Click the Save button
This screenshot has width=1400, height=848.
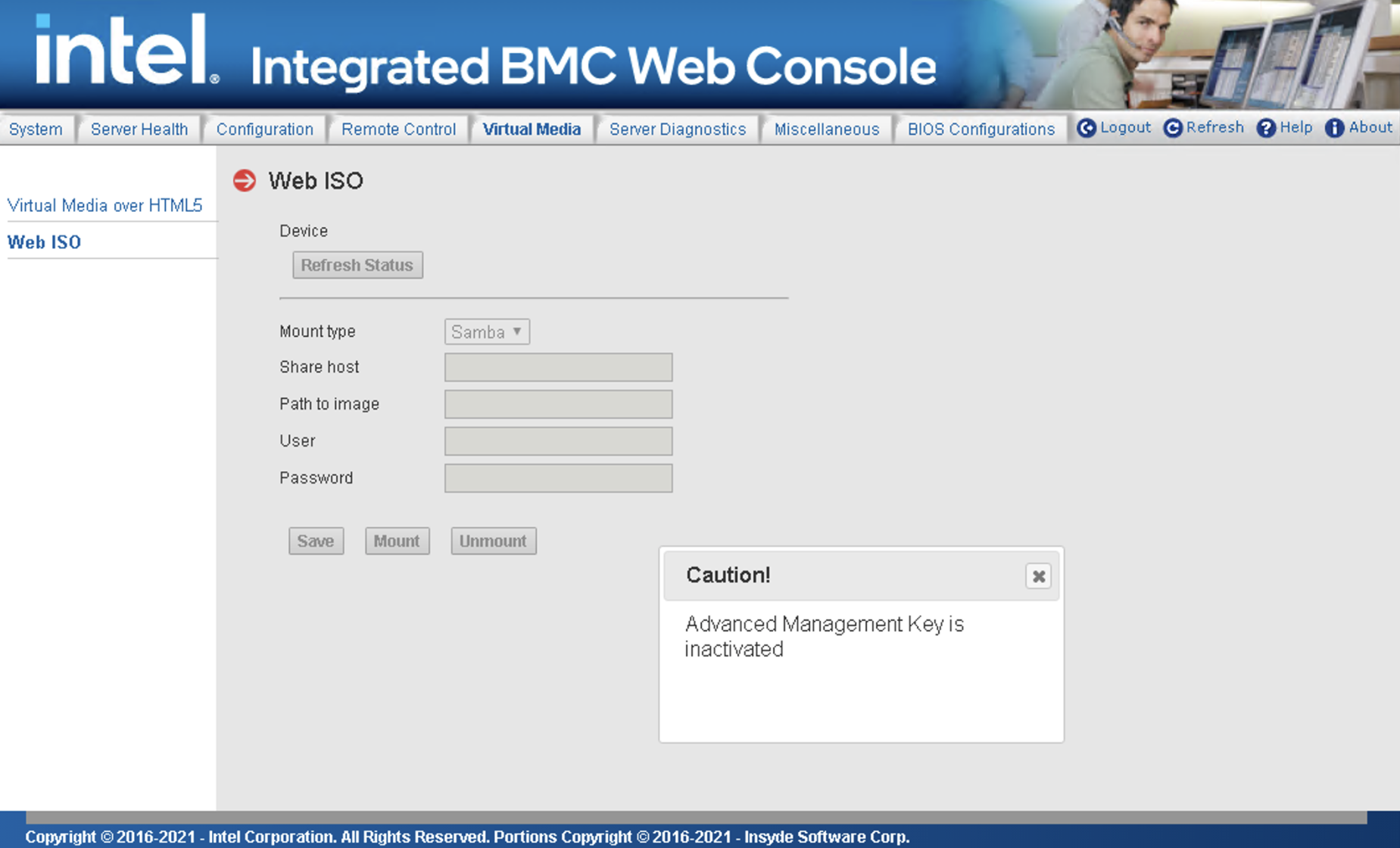(x=316, y=541)
